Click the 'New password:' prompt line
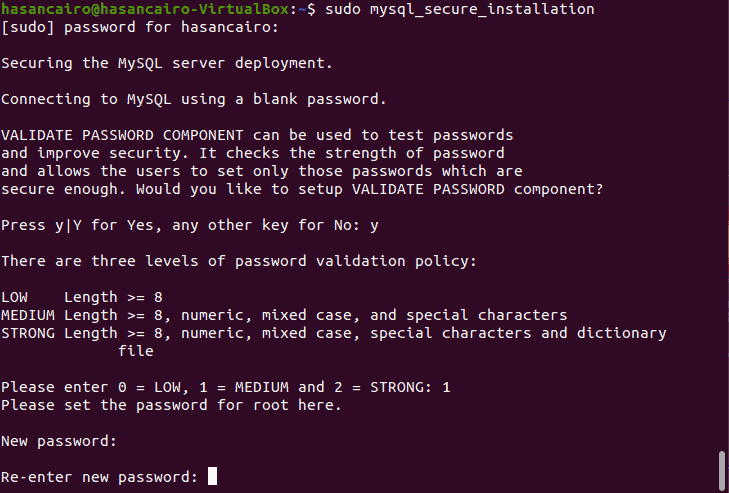 tap(59, 441)
